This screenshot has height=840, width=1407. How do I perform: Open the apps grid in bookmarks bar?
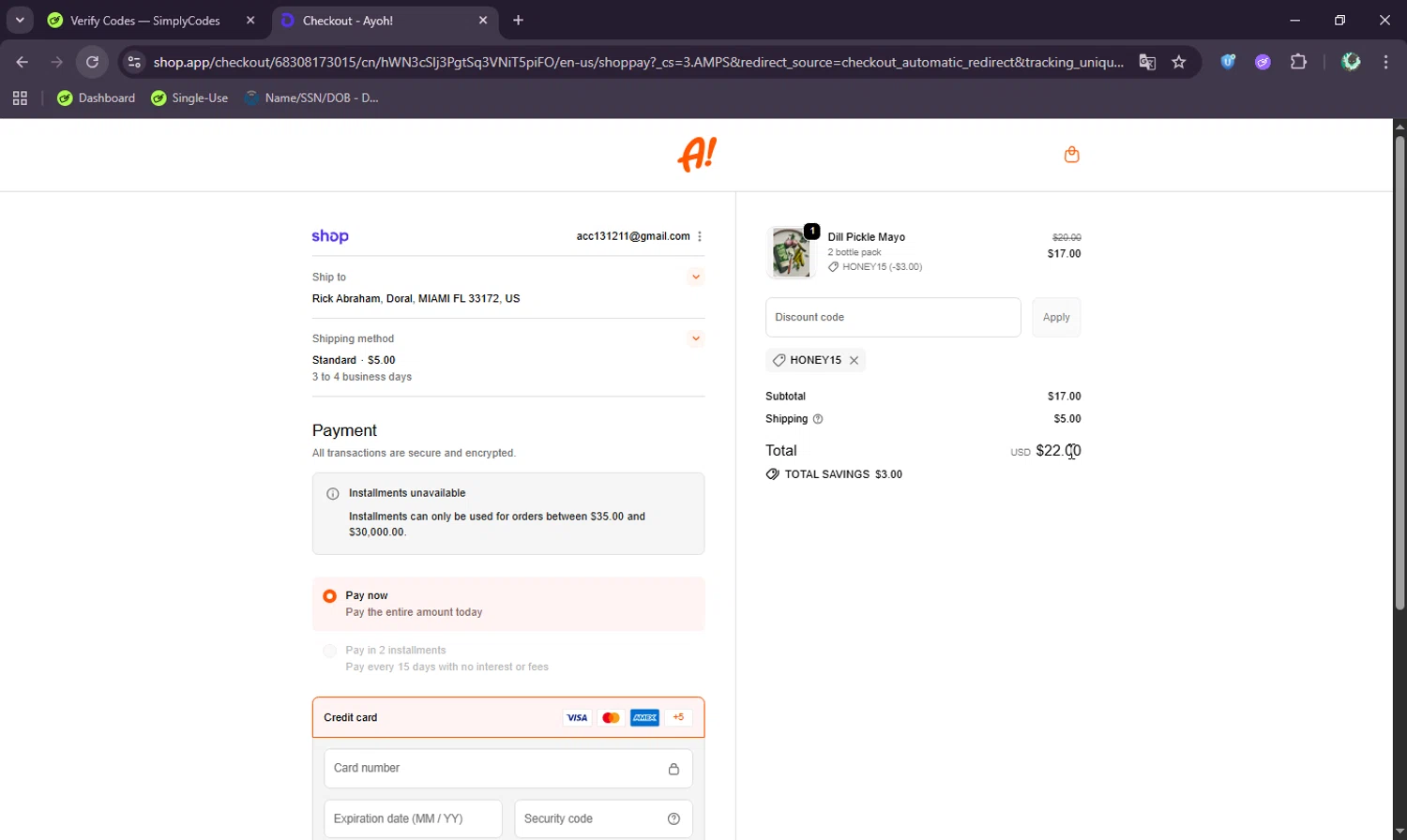[x=20, y=97]
